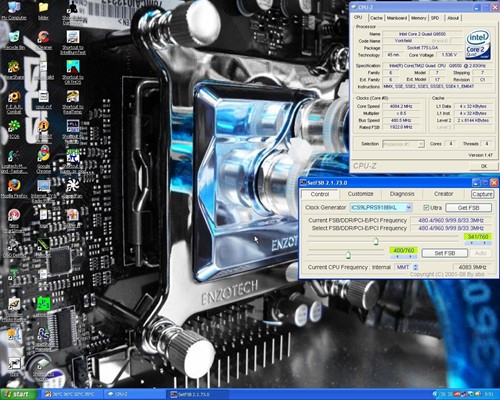Click the MMT spinner arrows
Image resolution: width=500 pixels, height=400 pixels.
[415, 267]
